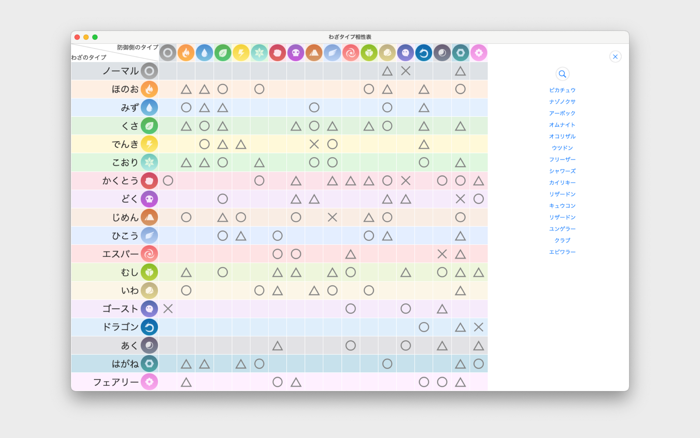This screenshot has height=438, width=700.
Task: Click the icon beside ゴースト row label
Action: (150, 309)
